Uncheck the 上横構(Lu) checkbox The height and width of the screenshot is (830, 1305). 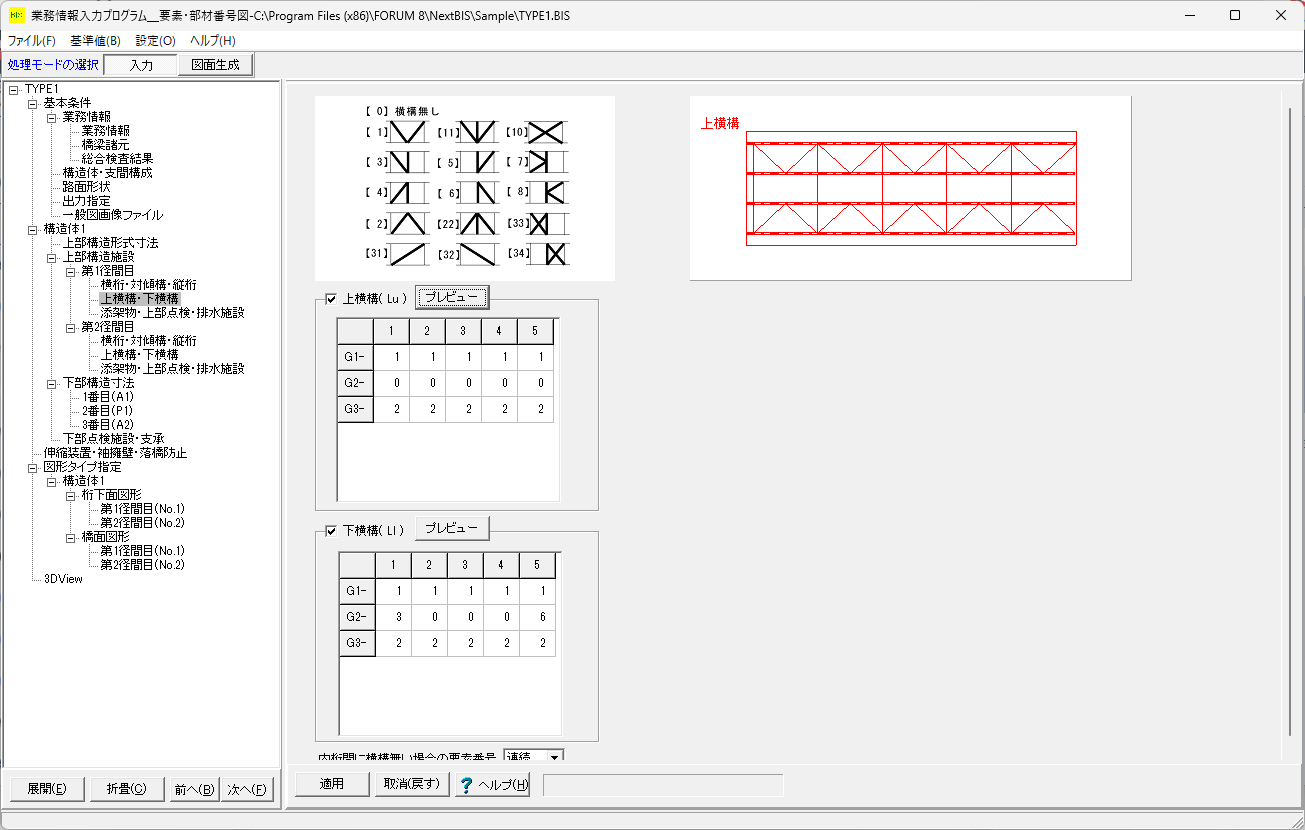click(331, 298)
